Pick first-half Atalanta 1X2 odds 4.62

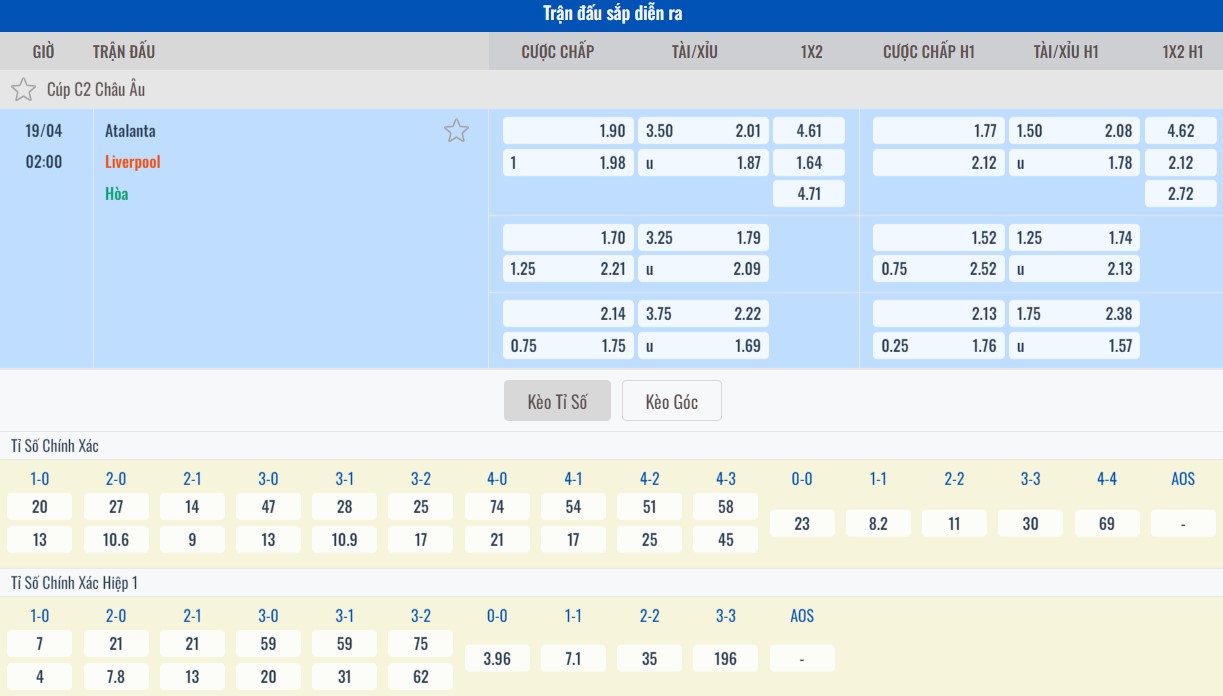click(x=1180, y=131)
